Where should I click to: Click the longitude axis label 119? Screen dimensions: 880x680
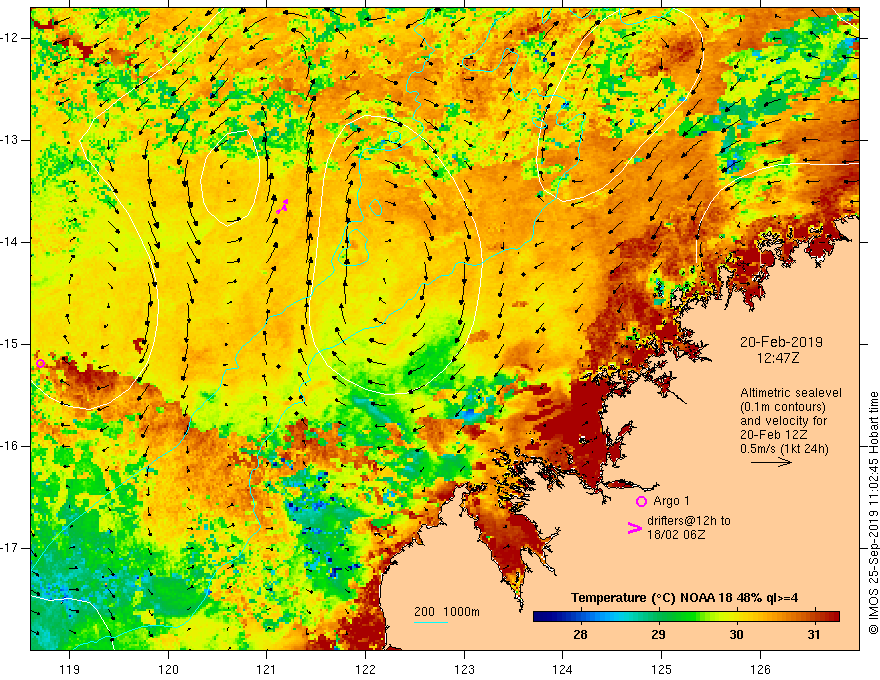point(70,669)
